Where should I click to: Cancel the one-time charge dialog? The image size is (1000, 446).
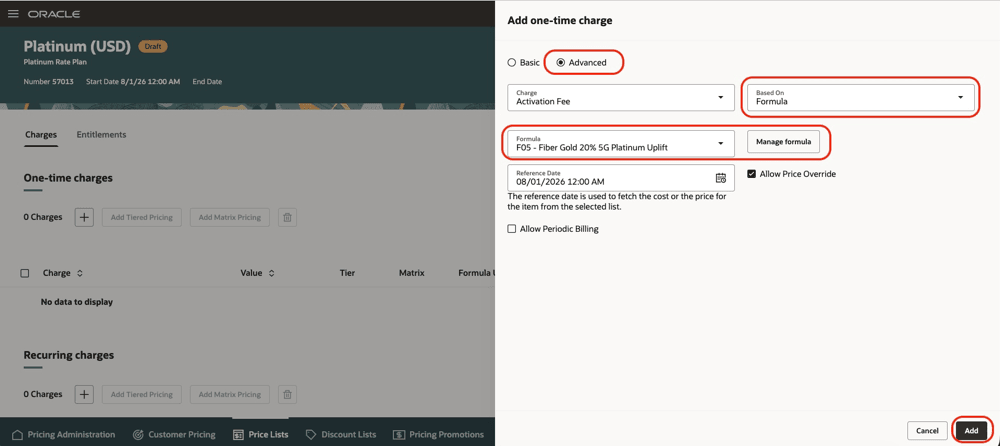927,431
